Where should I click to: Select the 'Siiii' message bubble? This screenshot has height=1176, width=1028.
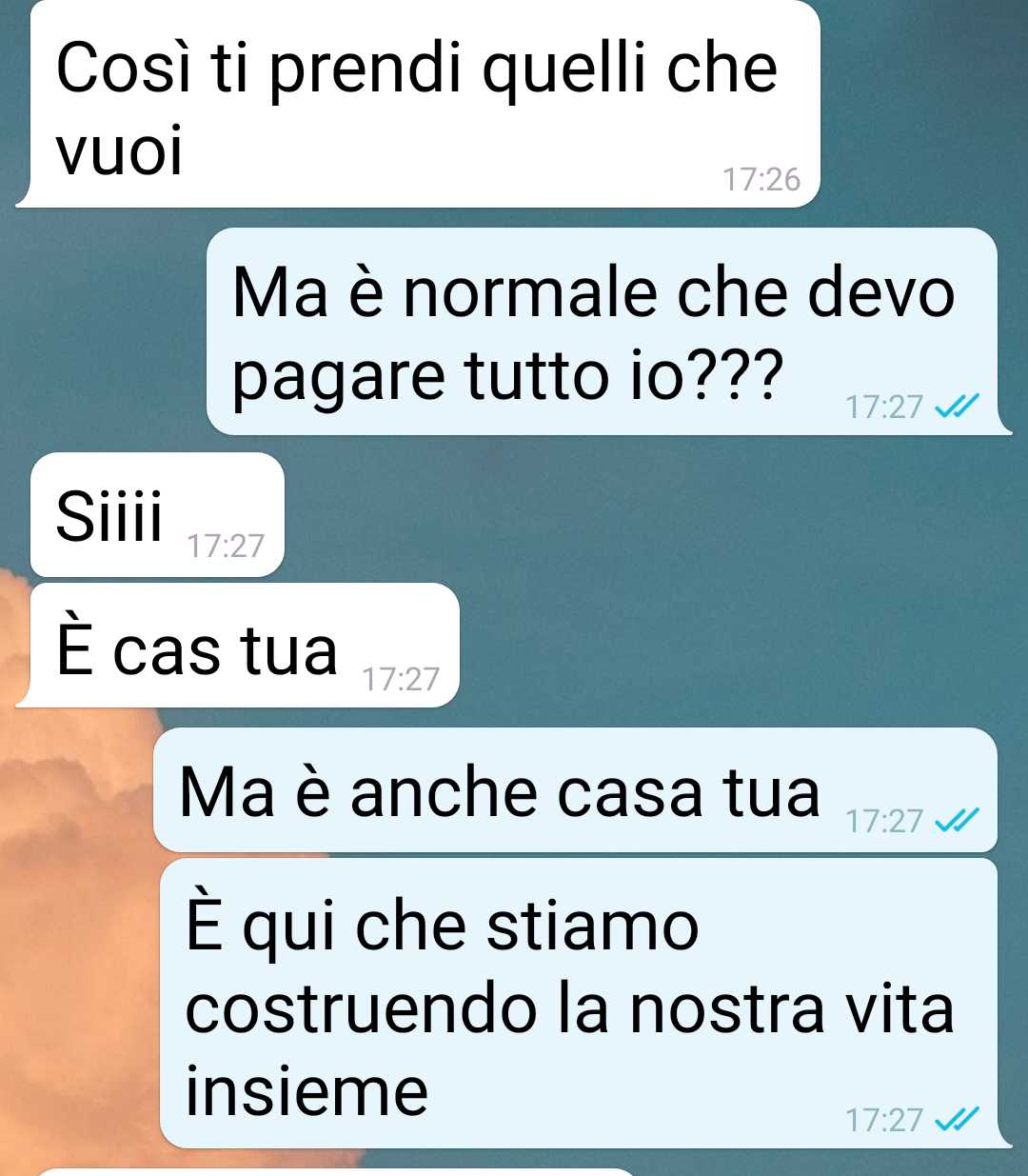pyautogui.click(x=157, y=514)
